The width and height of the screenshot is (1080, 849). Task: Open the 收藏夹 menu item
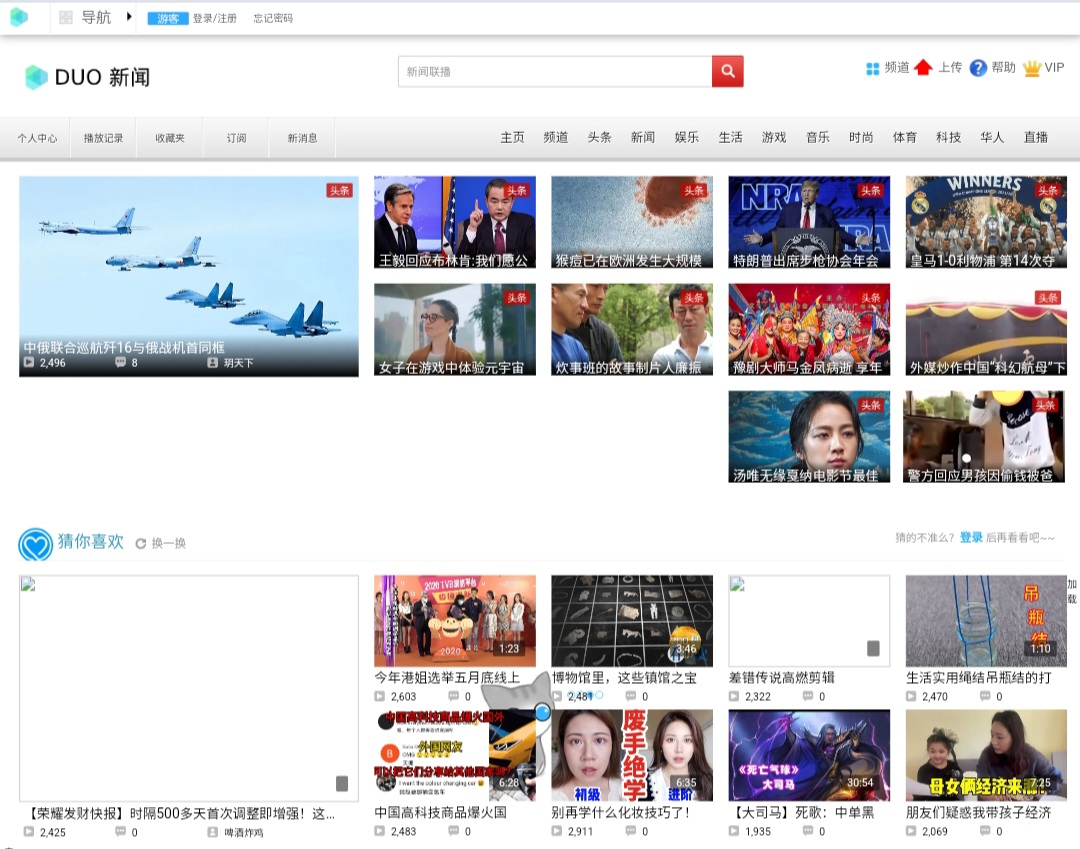[x=169, y=138]
